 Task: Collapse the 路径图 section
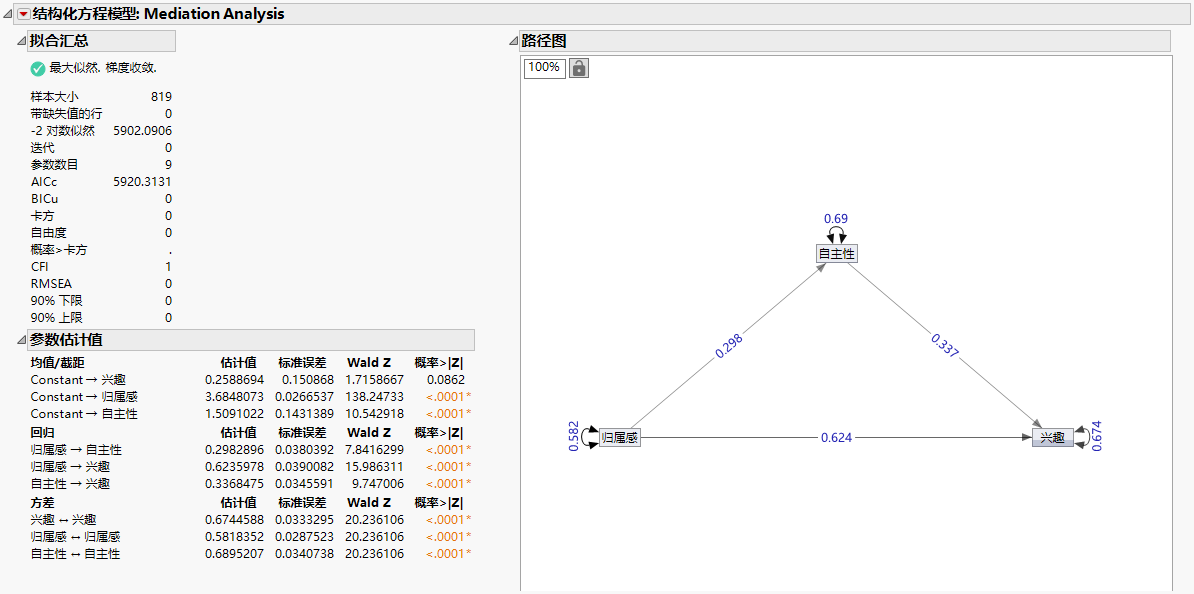512,41
